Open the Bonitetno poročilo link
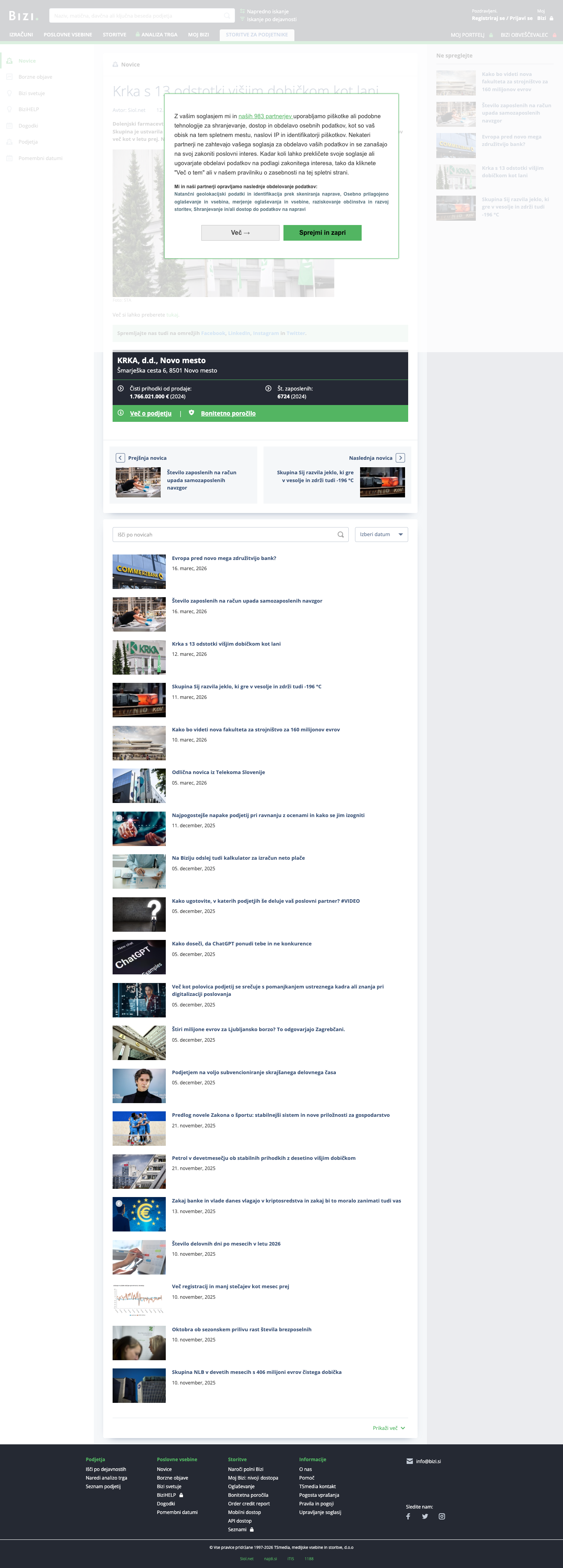The image size is (563, 1568). coord(228,413)
